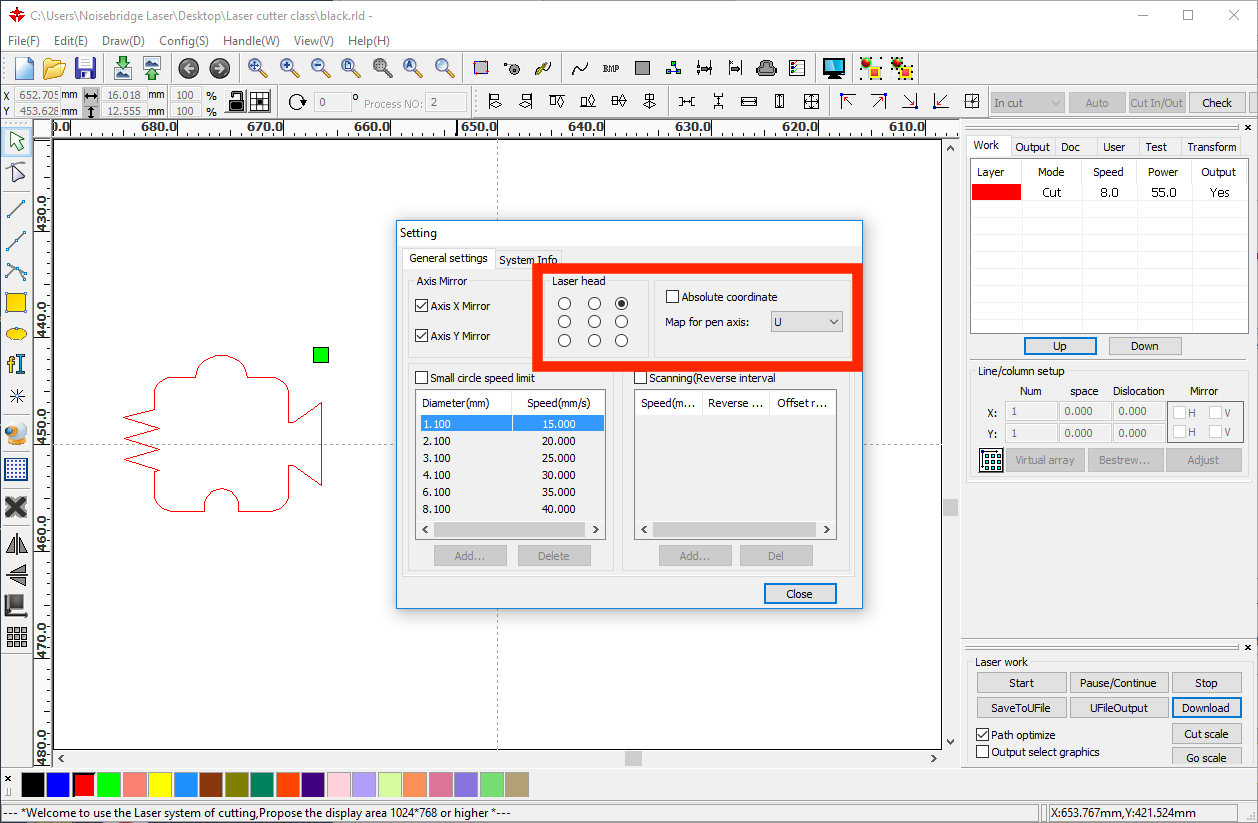Image resolution: width=1258 pixels, height=823 pixels.
Task: Click the BMP import icon
Action: point(611,68)
